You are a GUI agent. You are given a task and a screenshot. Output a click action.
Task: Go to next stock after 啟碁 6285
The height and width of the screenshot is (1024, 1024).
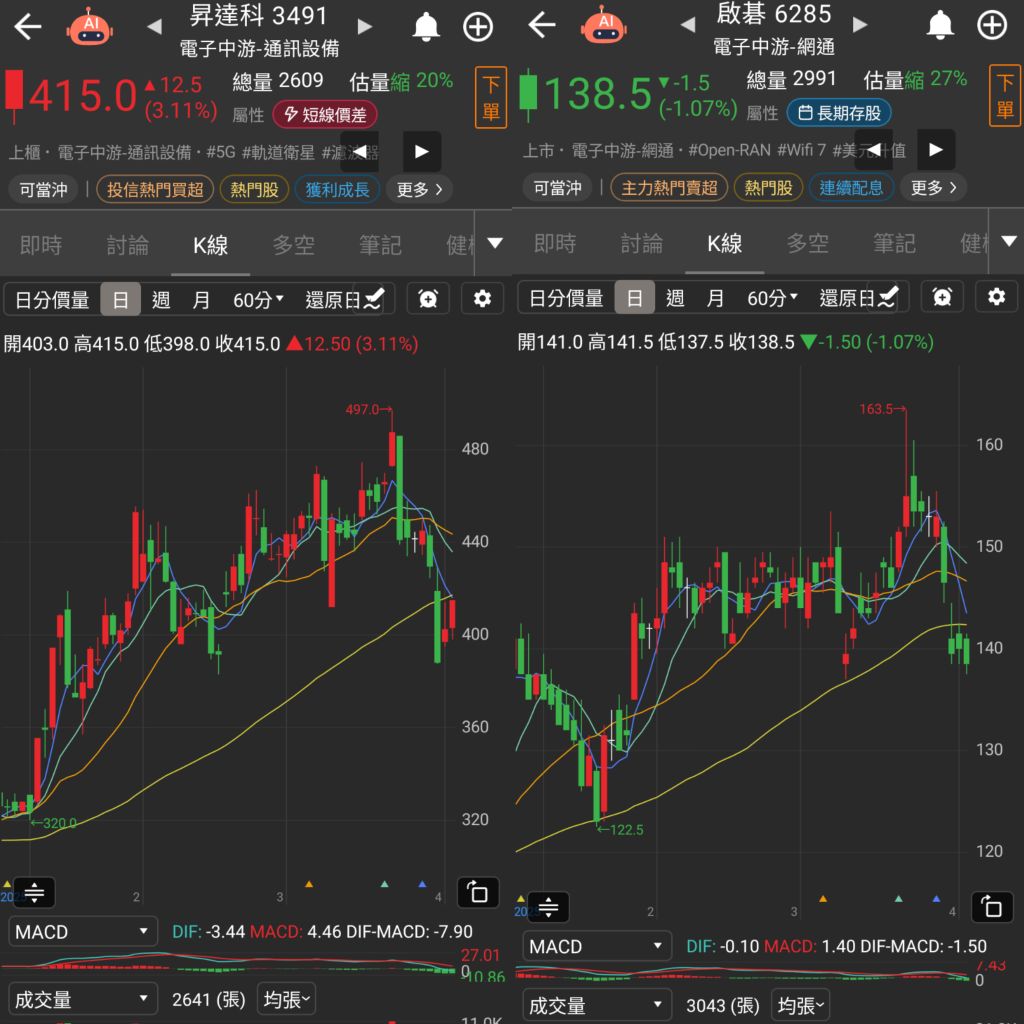tap(860, 25)
